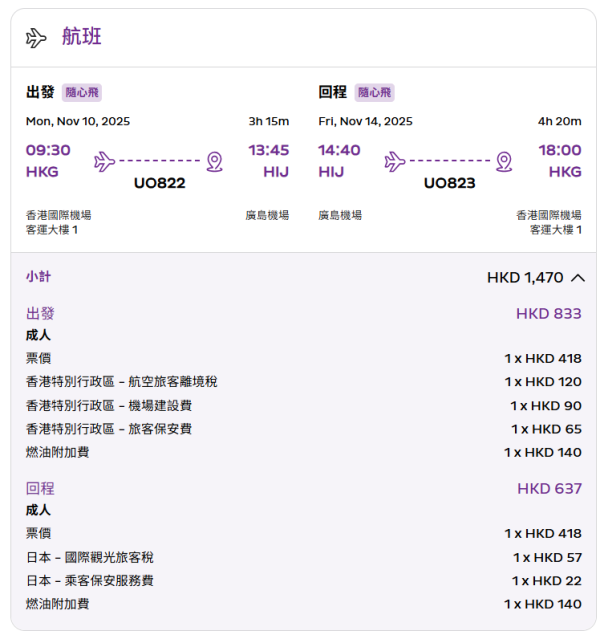Click the plane icon on UO823 route
The height and width of the screenshot is (643, 600).
click(x=395, y=161)
